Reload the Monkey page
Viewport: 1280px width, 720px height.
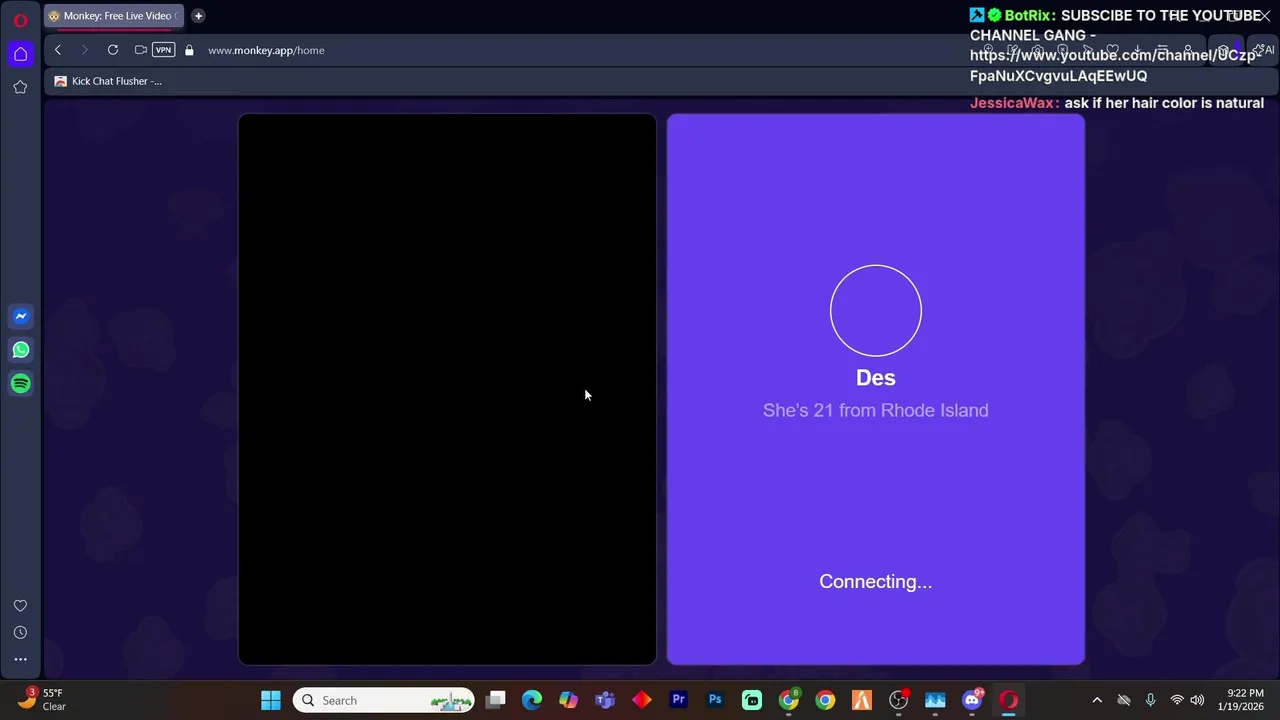[113, 50]
